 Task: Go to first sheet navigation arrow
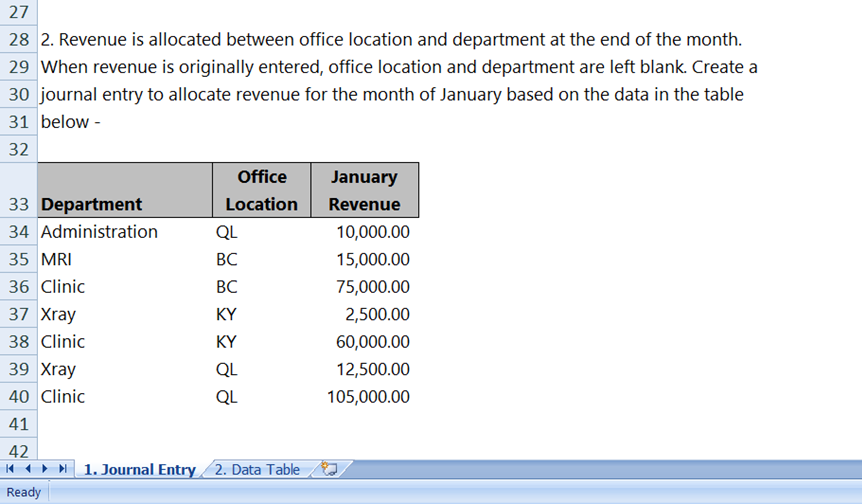click(9, 469)
